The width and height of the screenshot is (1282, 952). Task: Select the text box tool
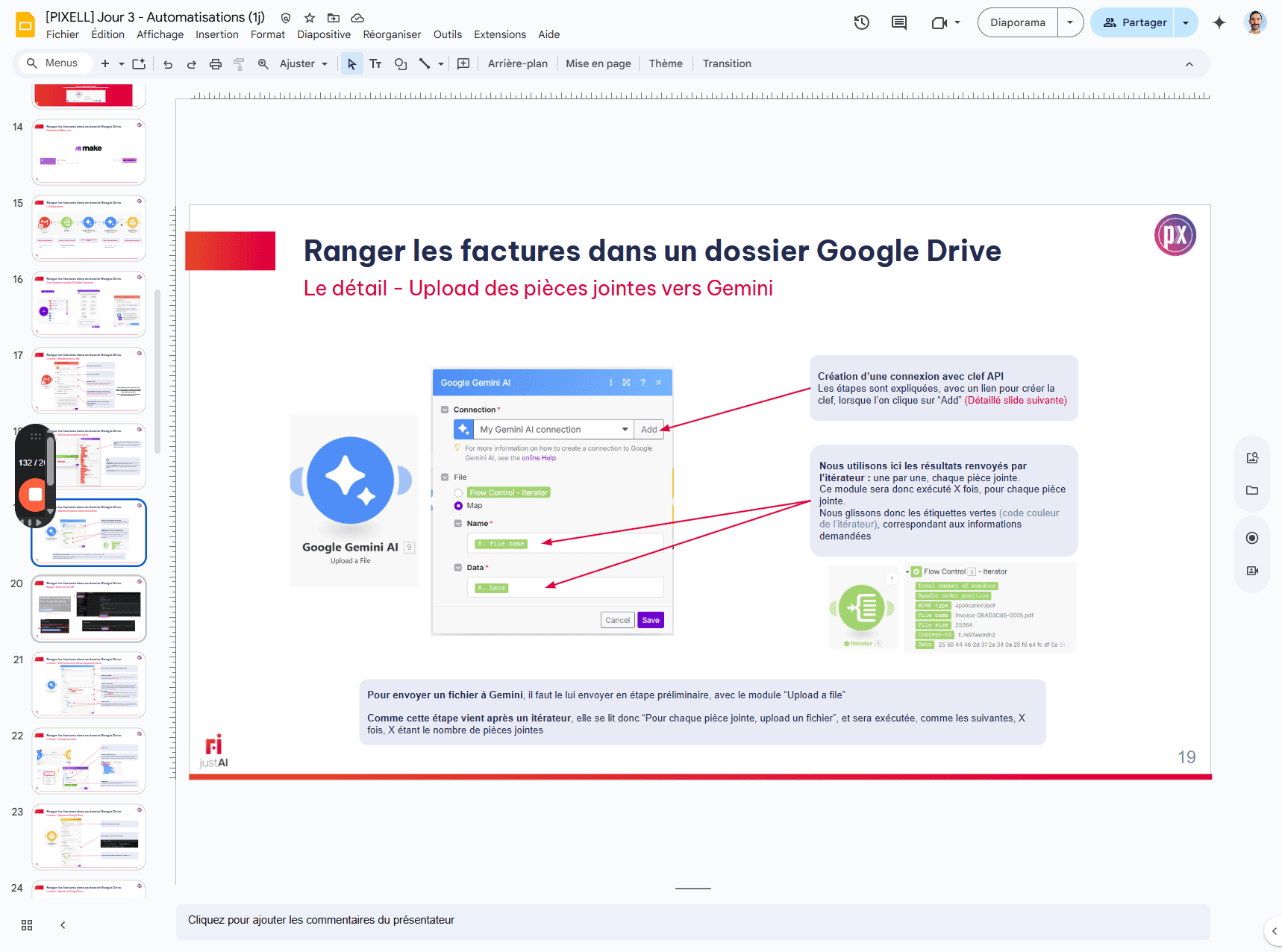pos(375,64)
